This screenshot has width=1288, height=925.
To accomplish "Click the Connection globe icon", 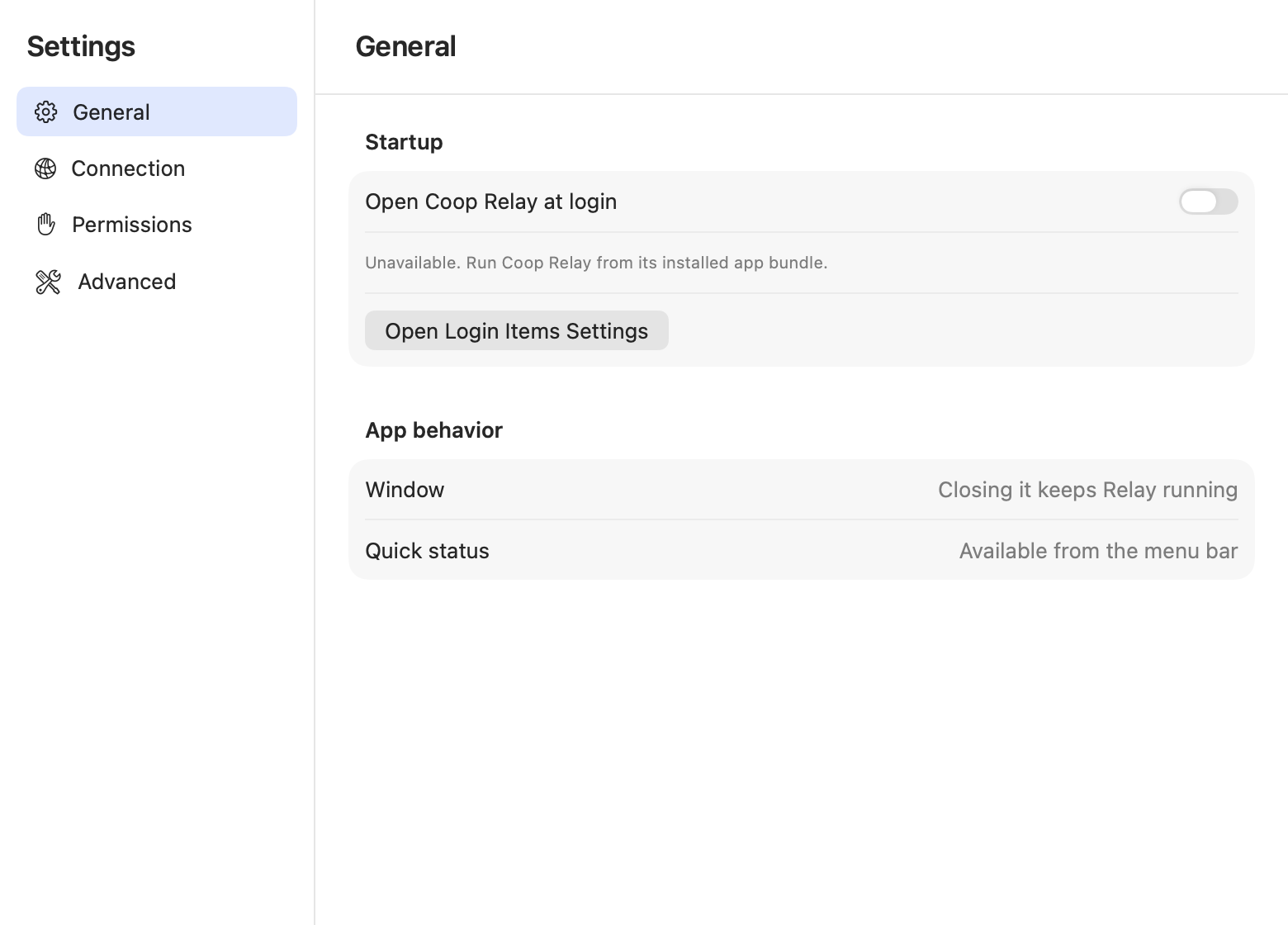I will [45, 168].
